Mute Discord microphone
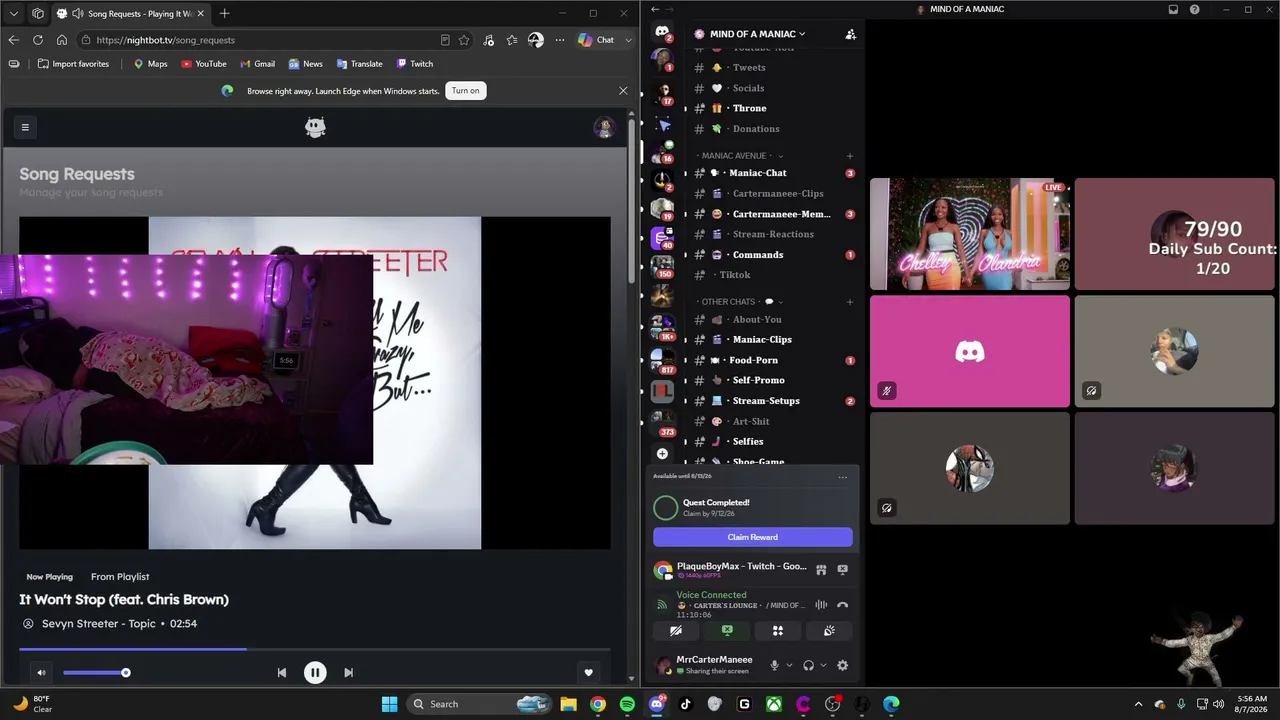 pyautogui.click(x=774, y=666)
